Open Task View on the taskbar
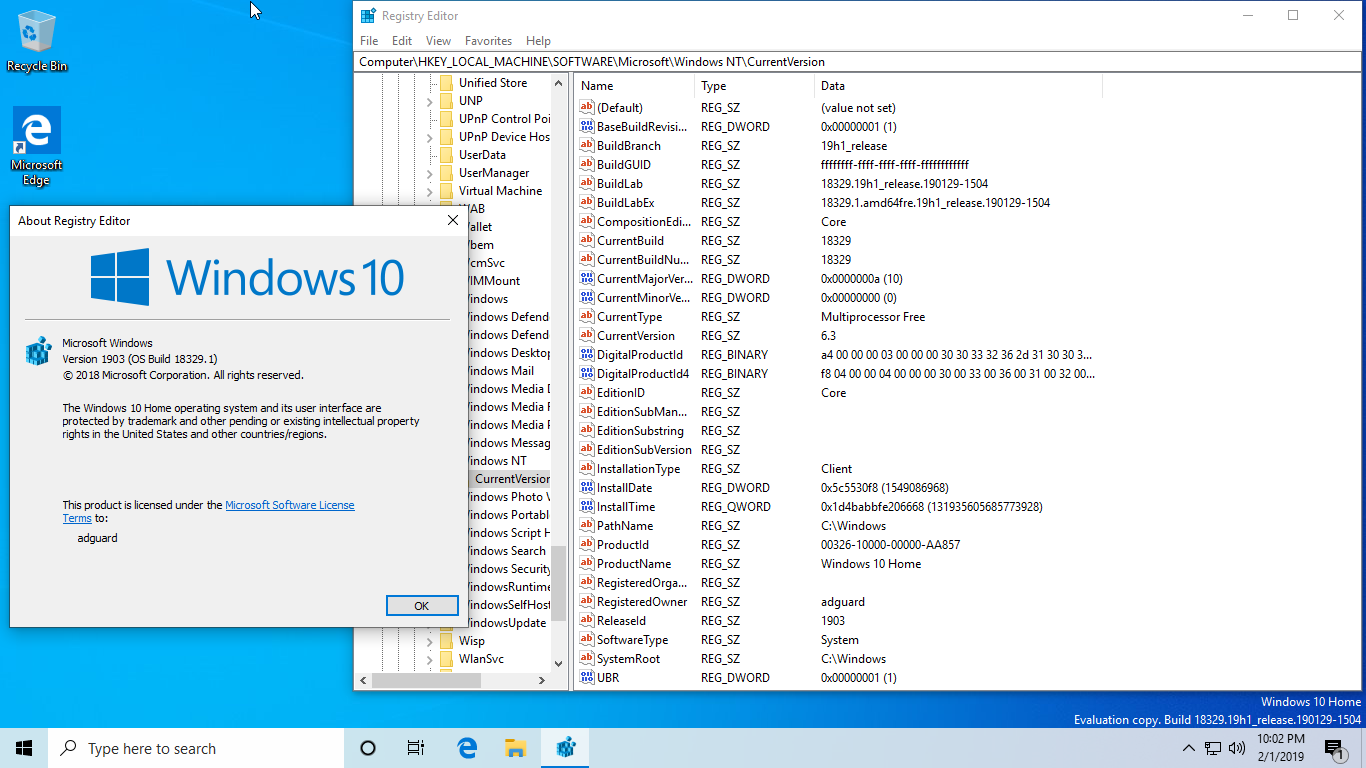Screen dimensions: 1366x768 [x=416, y=748]
